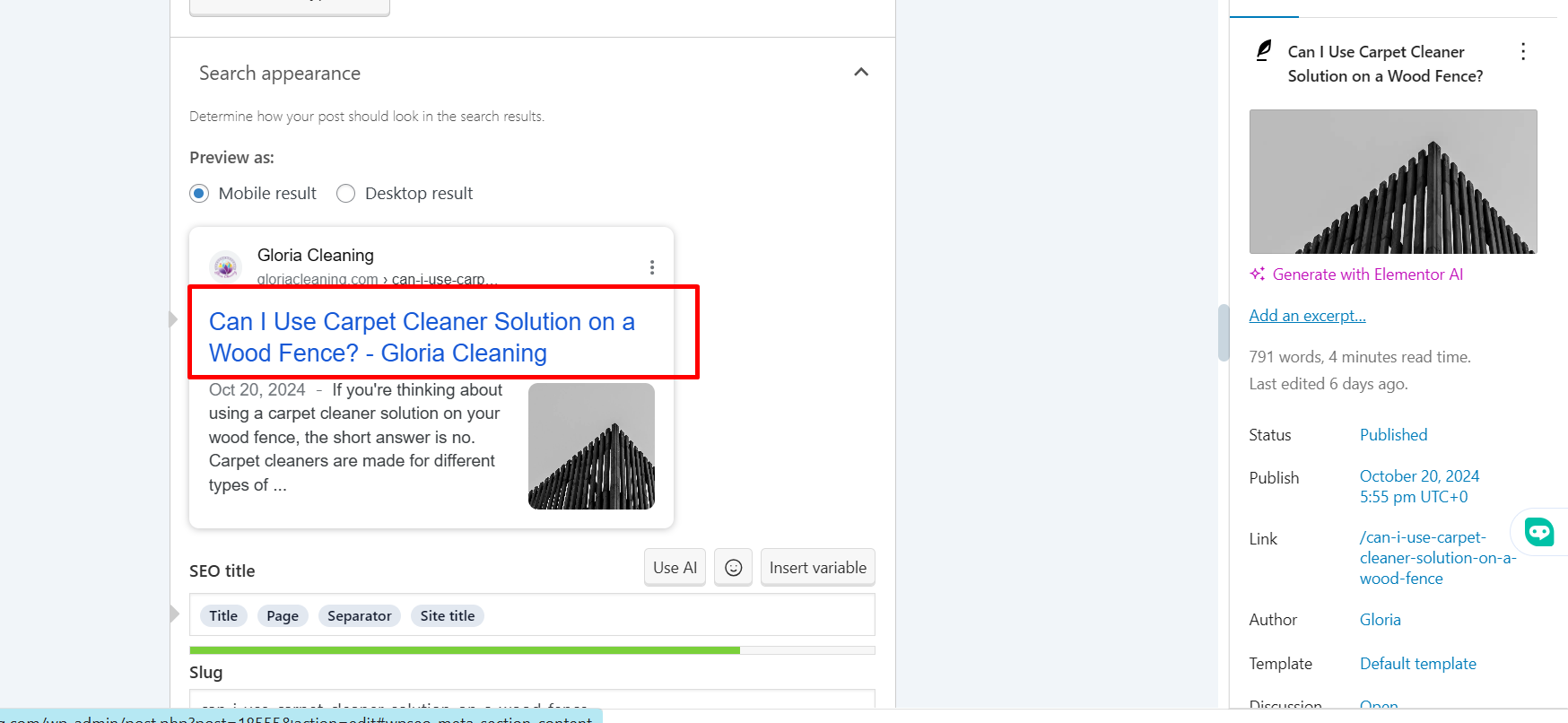
Task: Click the arrow beside SEO title field
Action: coord(174,614)
